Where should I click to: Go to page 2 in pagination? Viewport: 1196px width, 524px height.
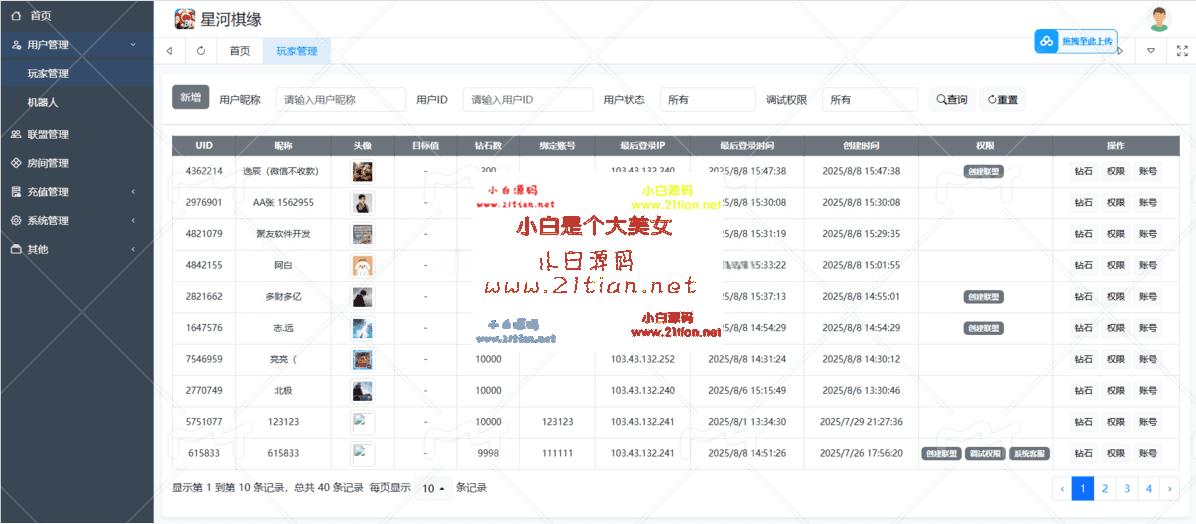click(x=1104, y=488)
